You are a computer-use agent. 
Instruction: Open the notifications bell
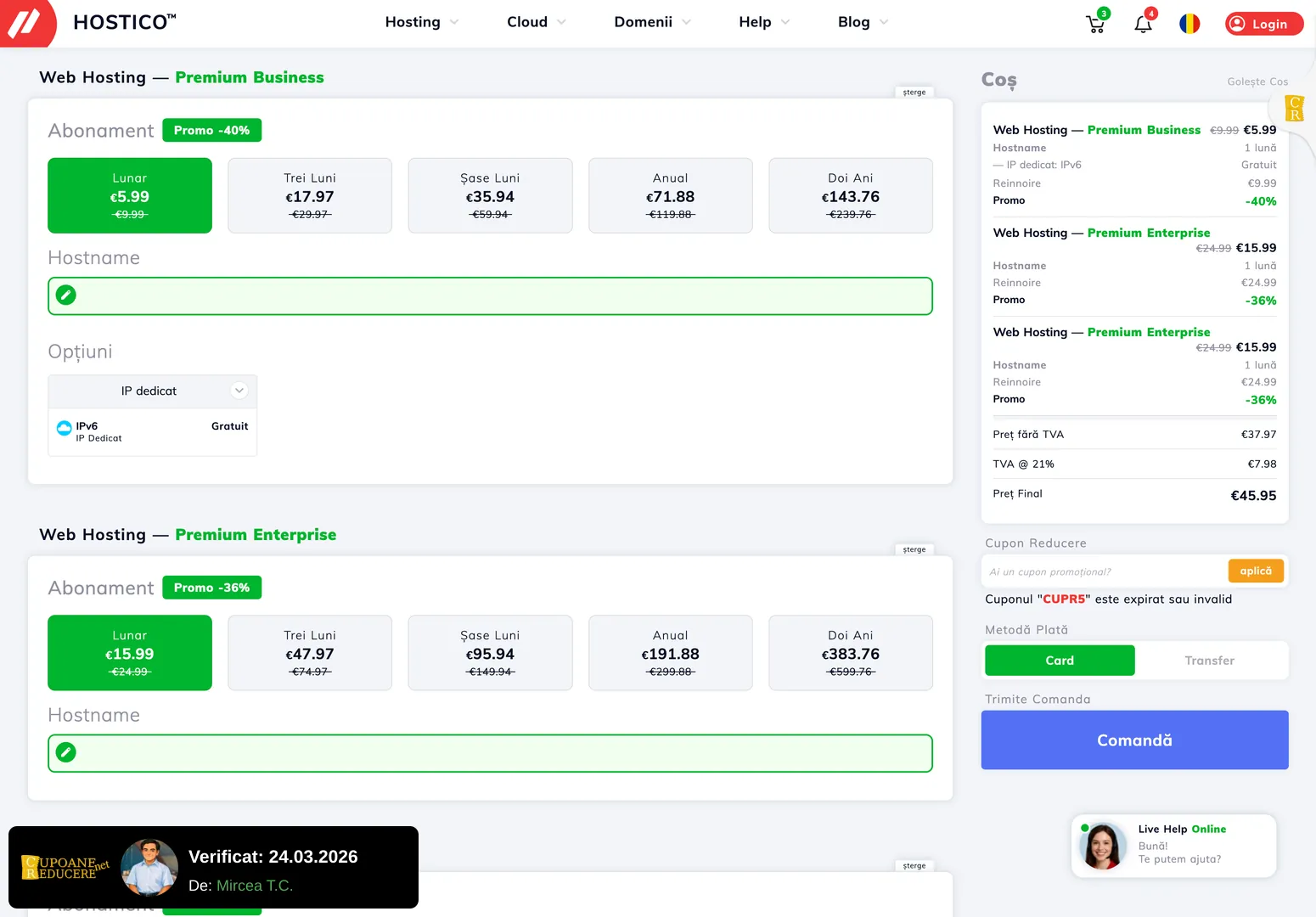coord(1143,24)
